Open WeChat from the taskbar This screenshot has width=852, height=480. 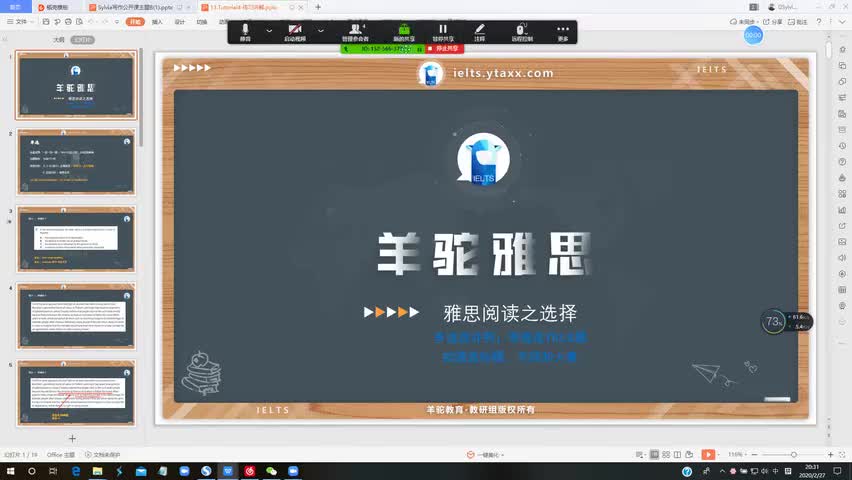click(271, 471)
